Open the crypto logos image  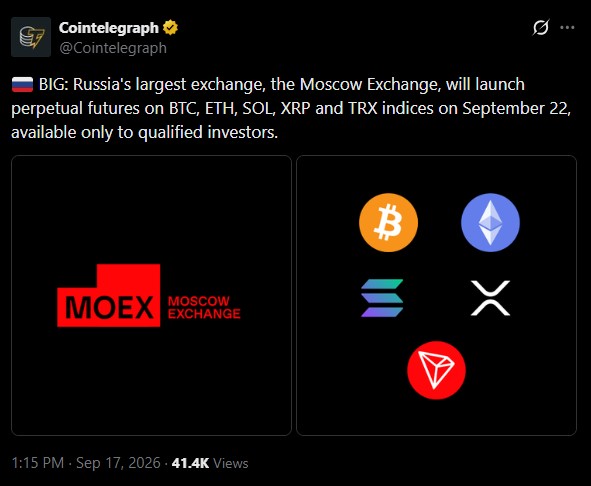tap(436, 295)
